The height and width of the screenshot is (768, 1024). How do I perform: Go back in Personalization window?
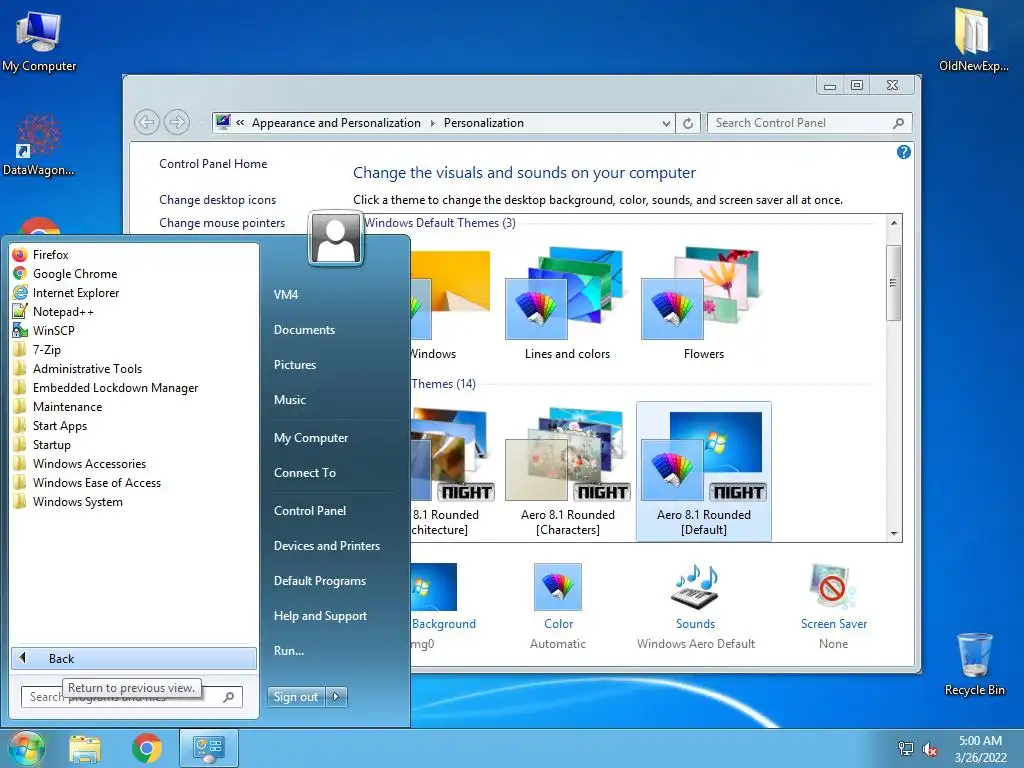(147, 122)
